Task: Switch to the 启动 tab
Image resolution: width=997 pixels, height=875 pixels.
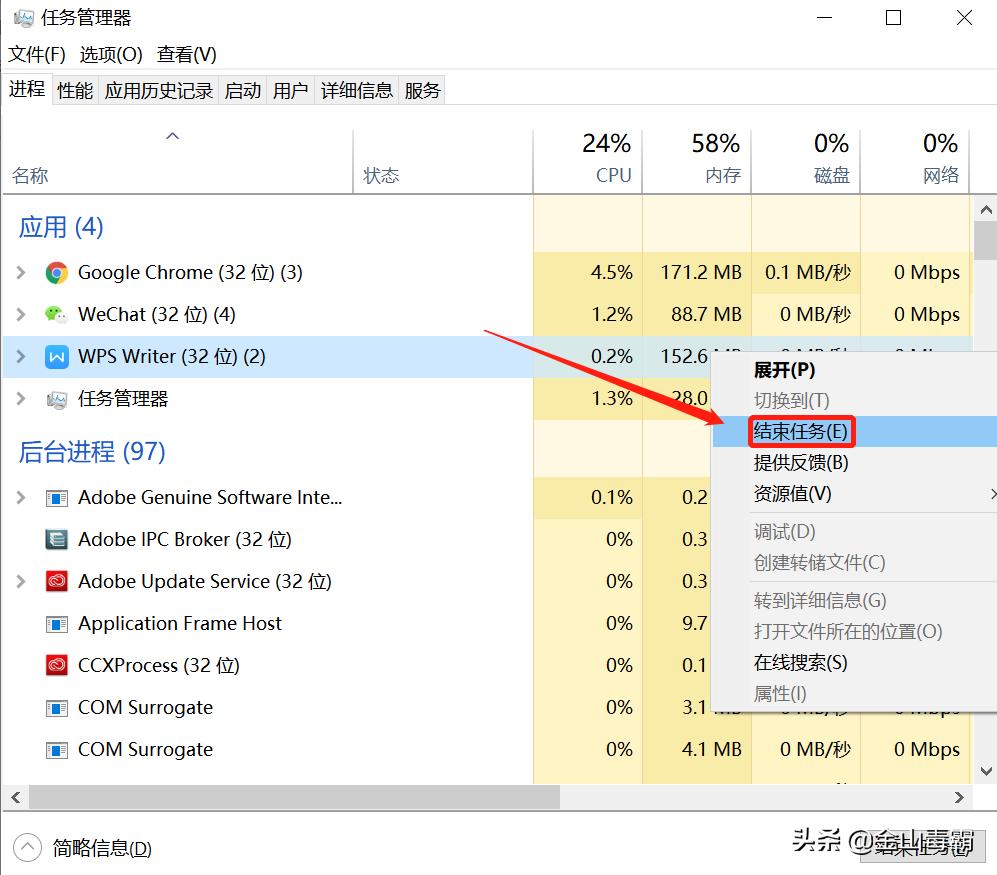Action: pos(242,90)
